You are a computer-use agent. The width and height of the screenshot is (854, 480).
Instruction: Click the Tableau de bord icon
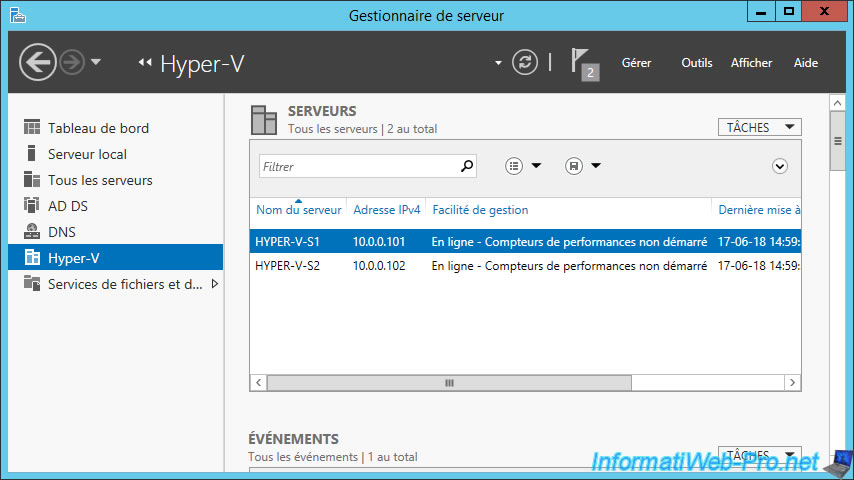point(32,127)
